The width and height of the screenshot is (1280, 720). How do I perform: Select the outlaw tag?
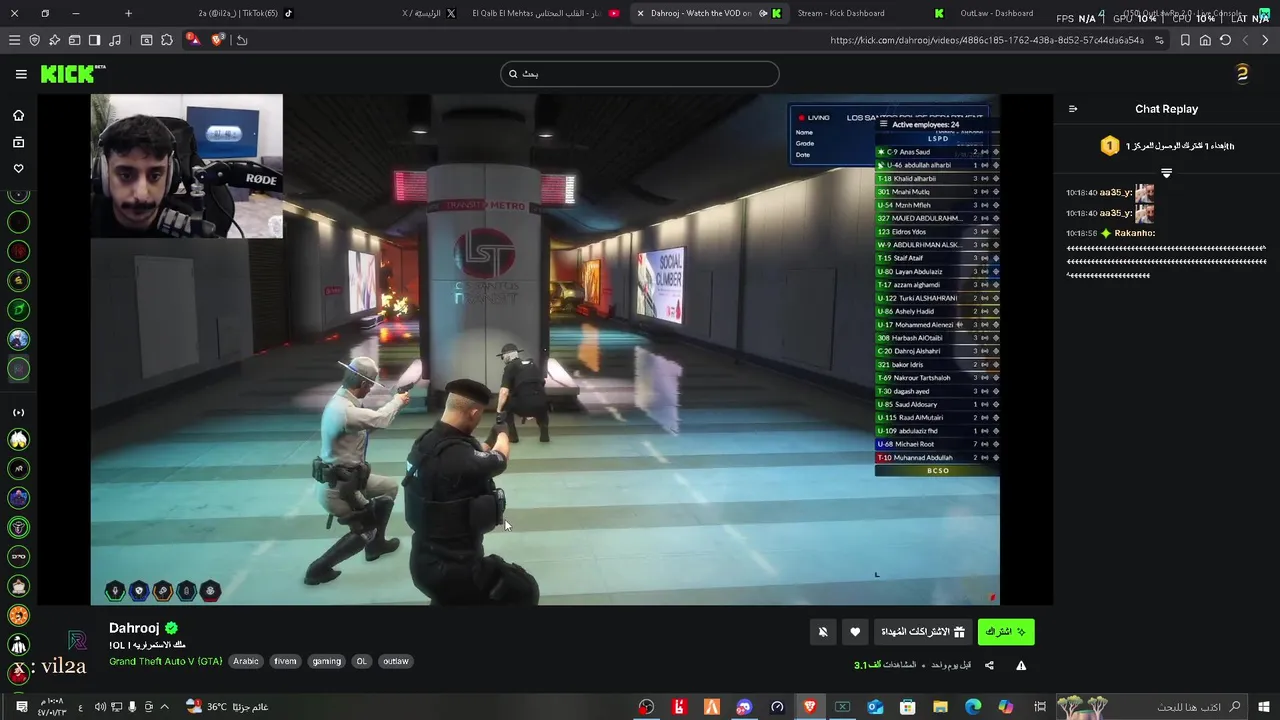point(396,661)
